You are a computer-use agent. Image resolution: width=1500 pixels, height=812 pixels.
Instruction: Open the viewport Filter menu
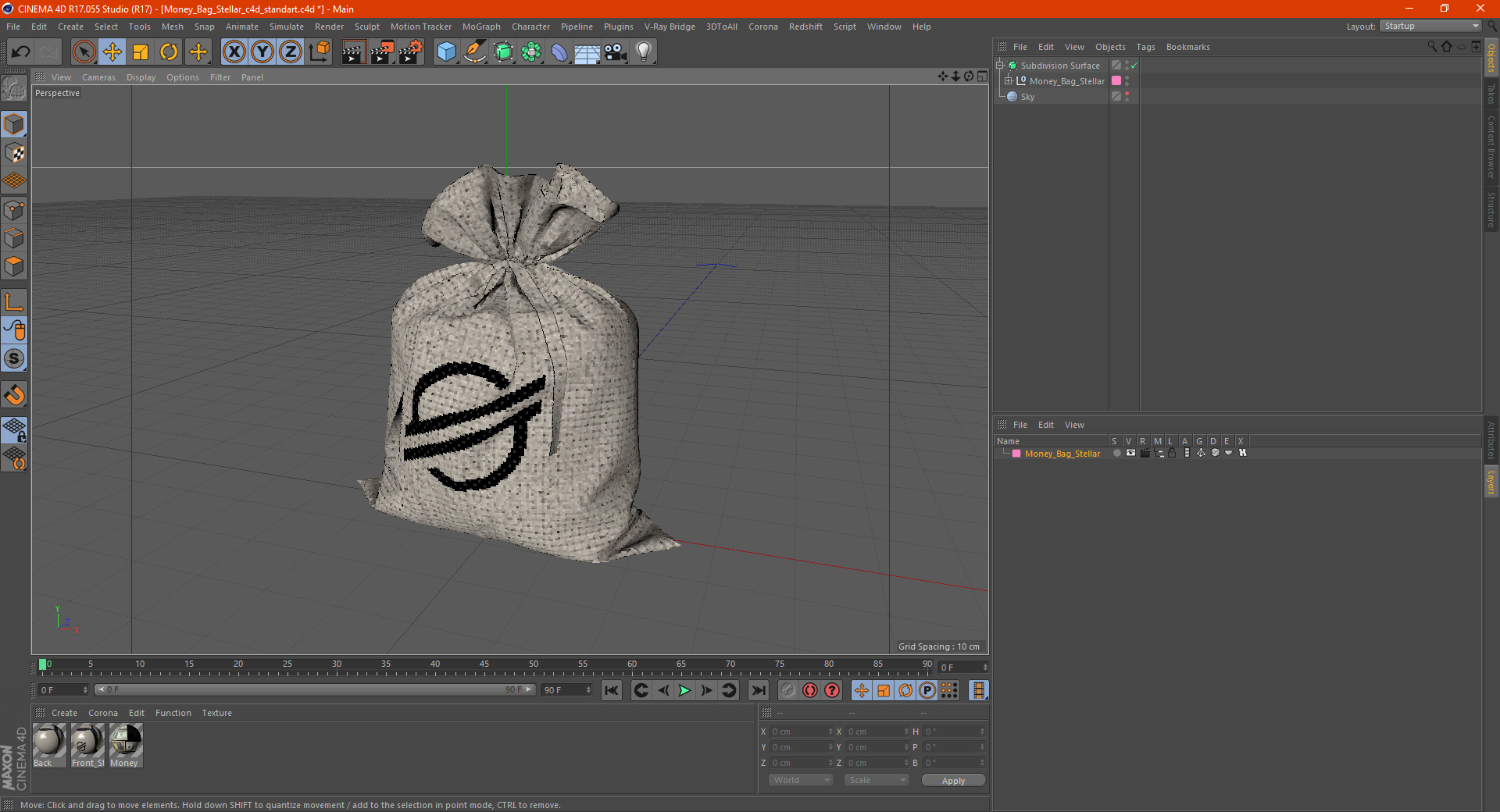tap(220, 77)
